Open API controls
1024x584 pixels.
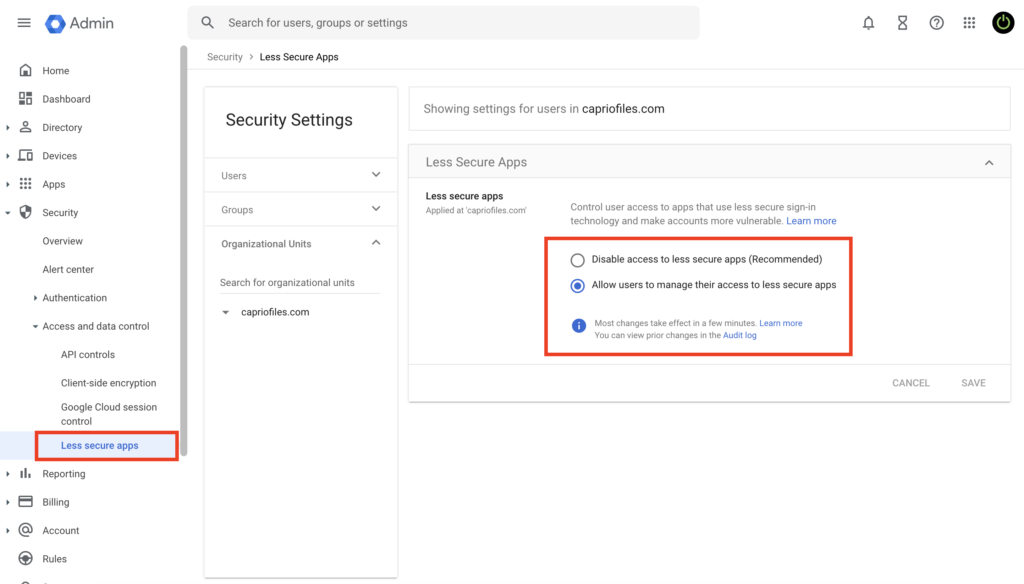(x=88, y=355)
